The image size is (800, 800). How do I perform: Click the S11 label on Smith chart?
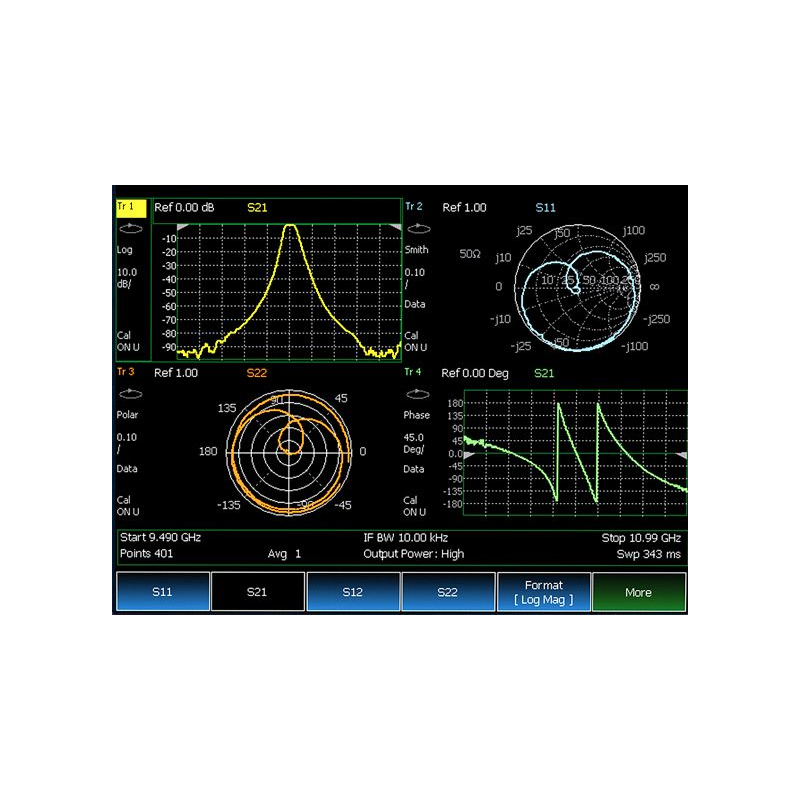pos(545,208)
